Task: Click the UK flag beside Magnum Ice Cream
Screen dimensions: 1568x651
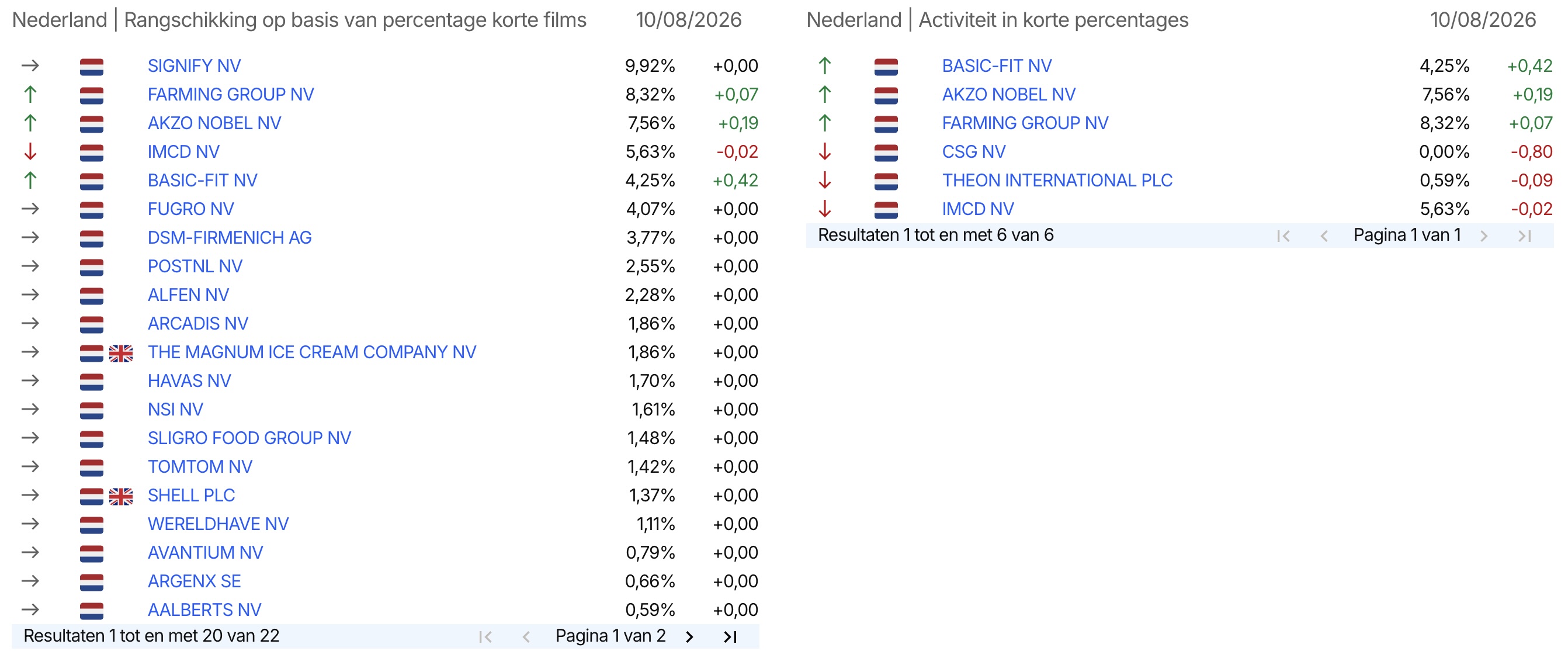Action: point(120,353)
